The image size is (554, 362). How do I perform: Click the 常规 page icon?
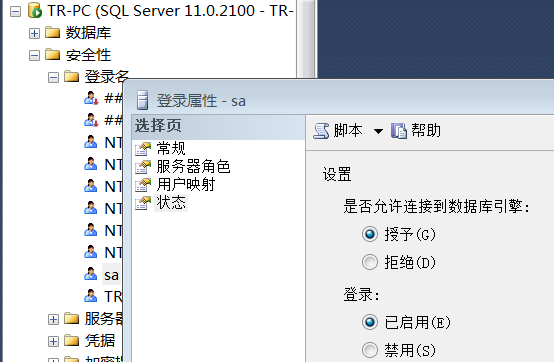143,149
